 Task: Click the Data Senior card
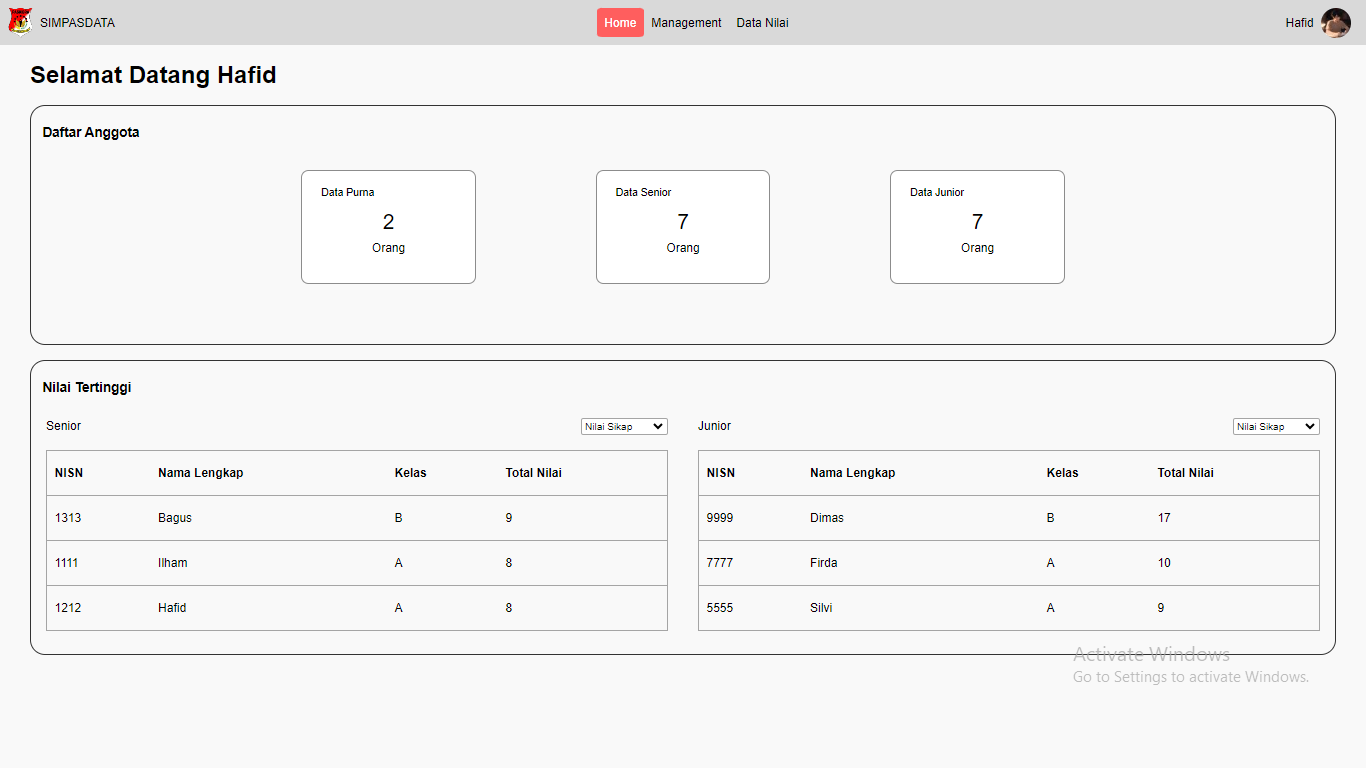683,227
